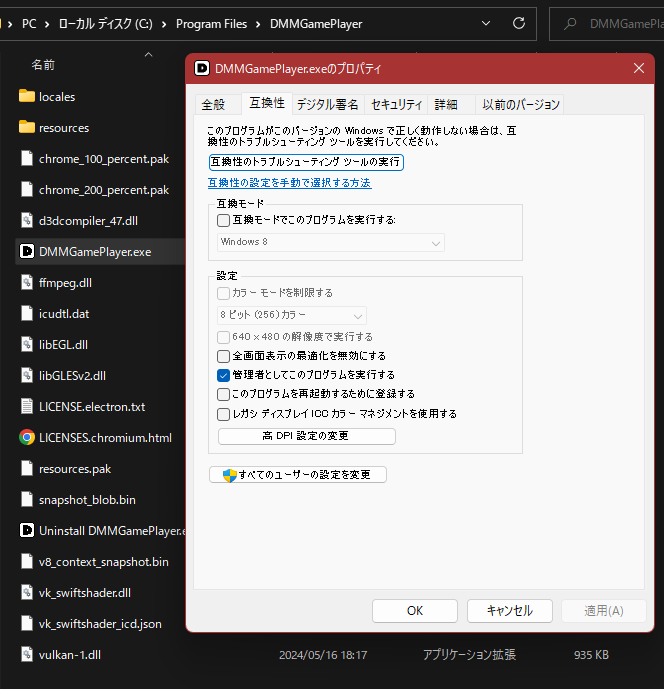Click the UAC shield icon on すべてのユーザー button
664x689 pixels.
point(230,475)
